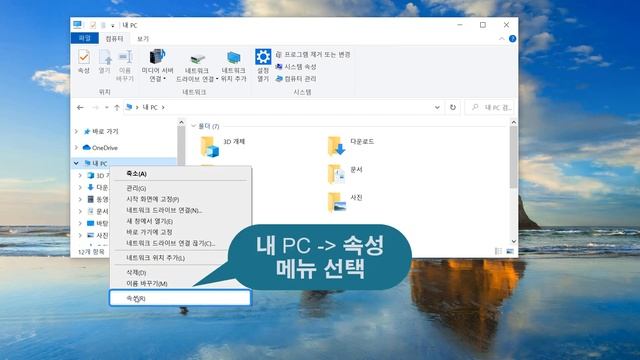The image size is (640, 360).
Task: Switch to details view icon in status bar
Action: click(x=498, y=251)
